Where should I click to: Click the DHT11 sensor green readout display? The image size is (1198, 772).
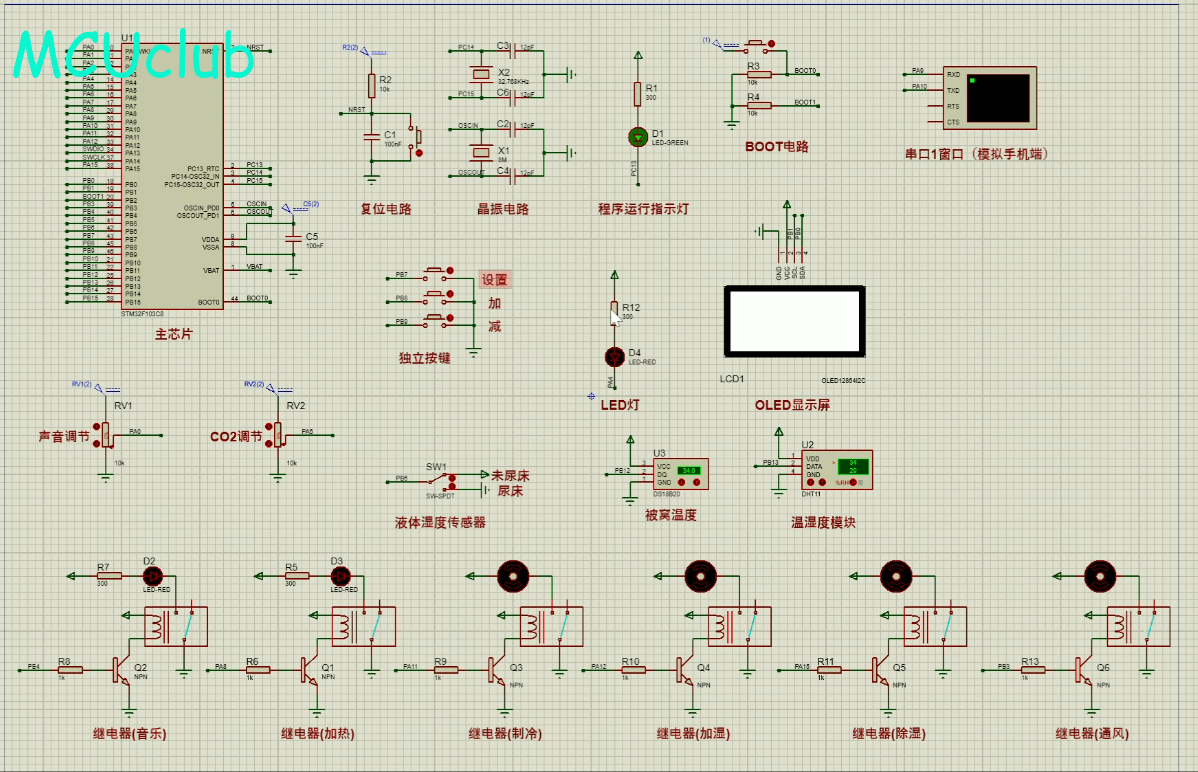point(852,467)
